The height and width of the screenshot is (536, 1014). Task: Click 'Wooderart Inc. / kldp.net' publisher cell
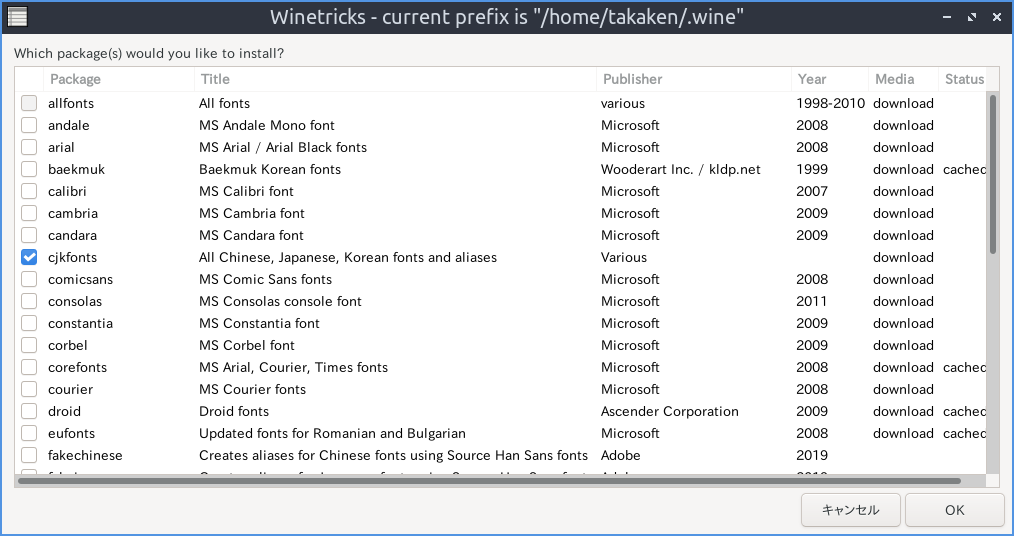(680, 169)
